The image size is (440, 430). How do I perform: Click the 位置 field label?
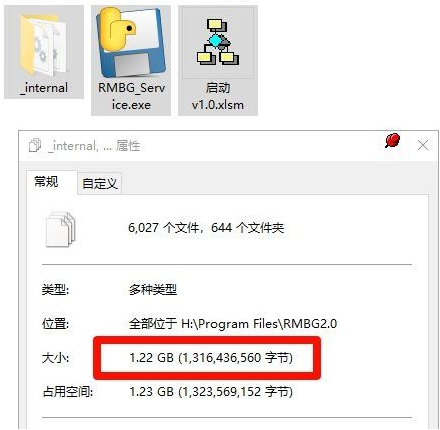[x=55, y=324]
